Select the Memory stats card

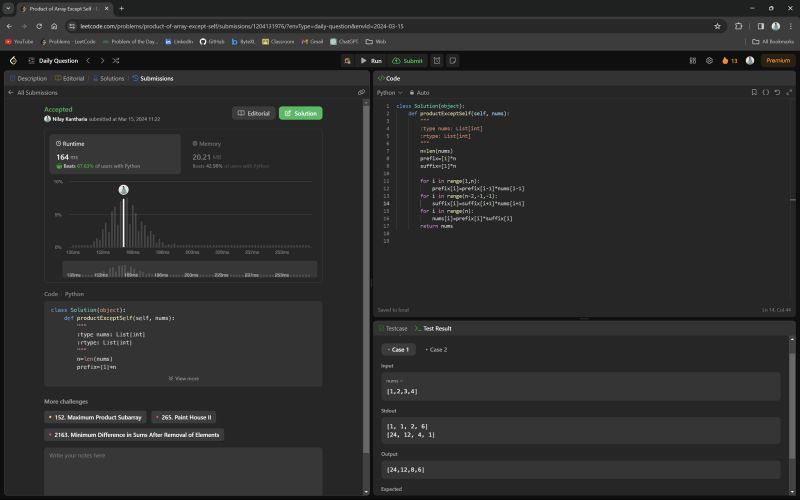(x=252, y=154)
